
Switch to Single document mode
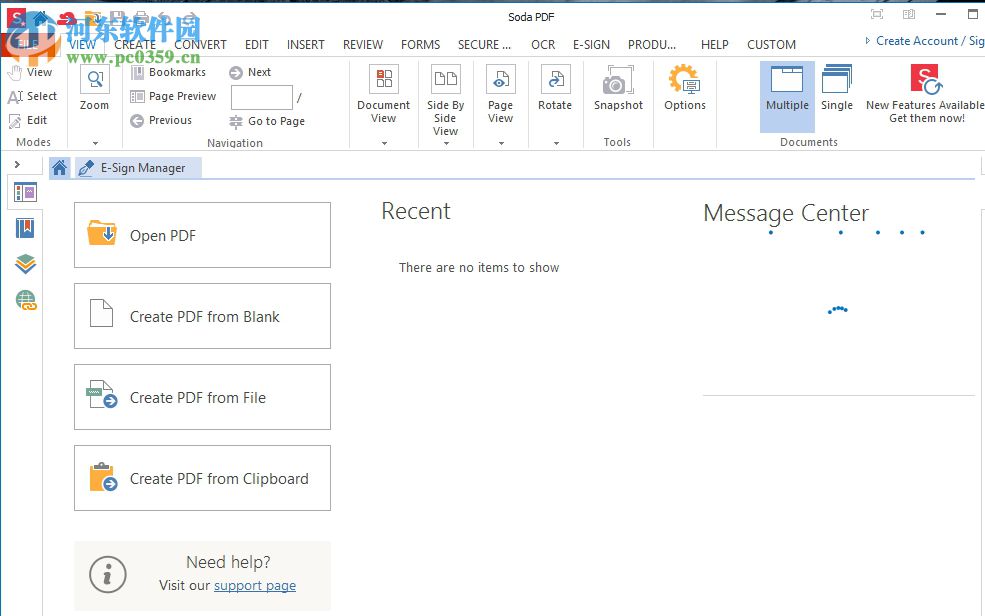(837, 88)
